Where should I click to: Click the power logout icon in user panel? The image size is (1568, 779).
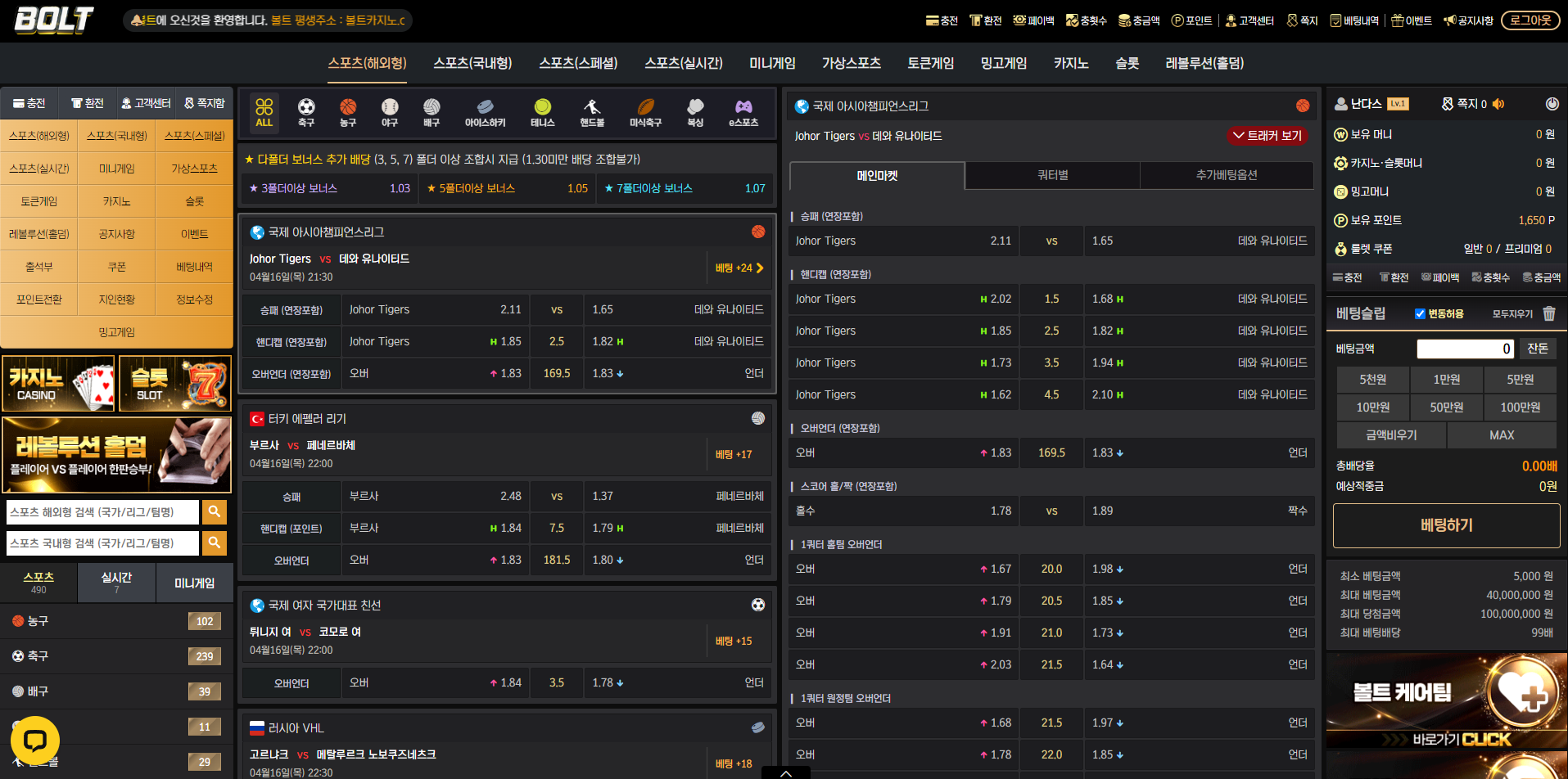click(1552, 104)
